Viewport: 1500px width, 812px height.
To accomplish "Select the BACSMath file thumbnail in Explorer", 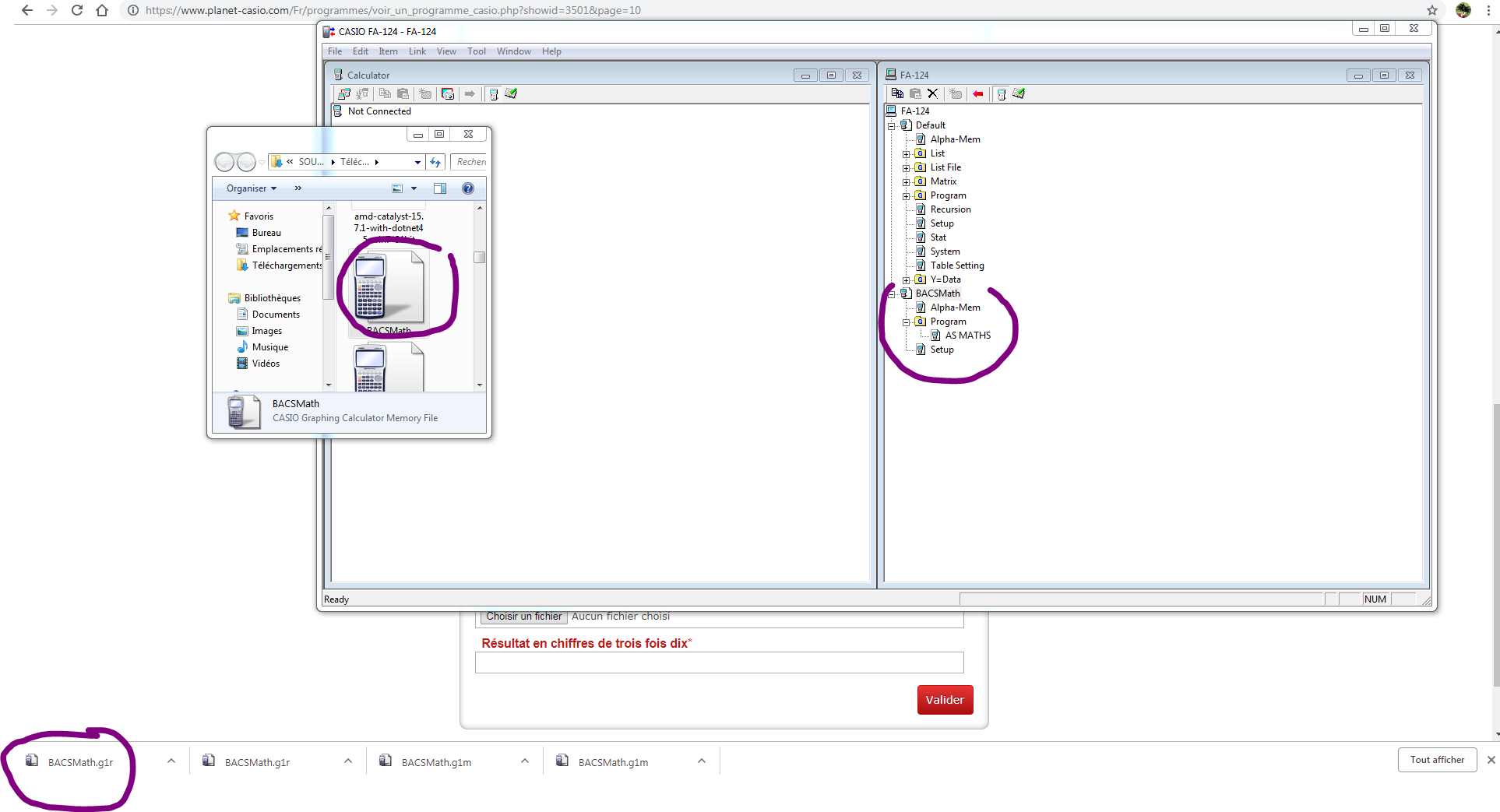I will (389, 288).
